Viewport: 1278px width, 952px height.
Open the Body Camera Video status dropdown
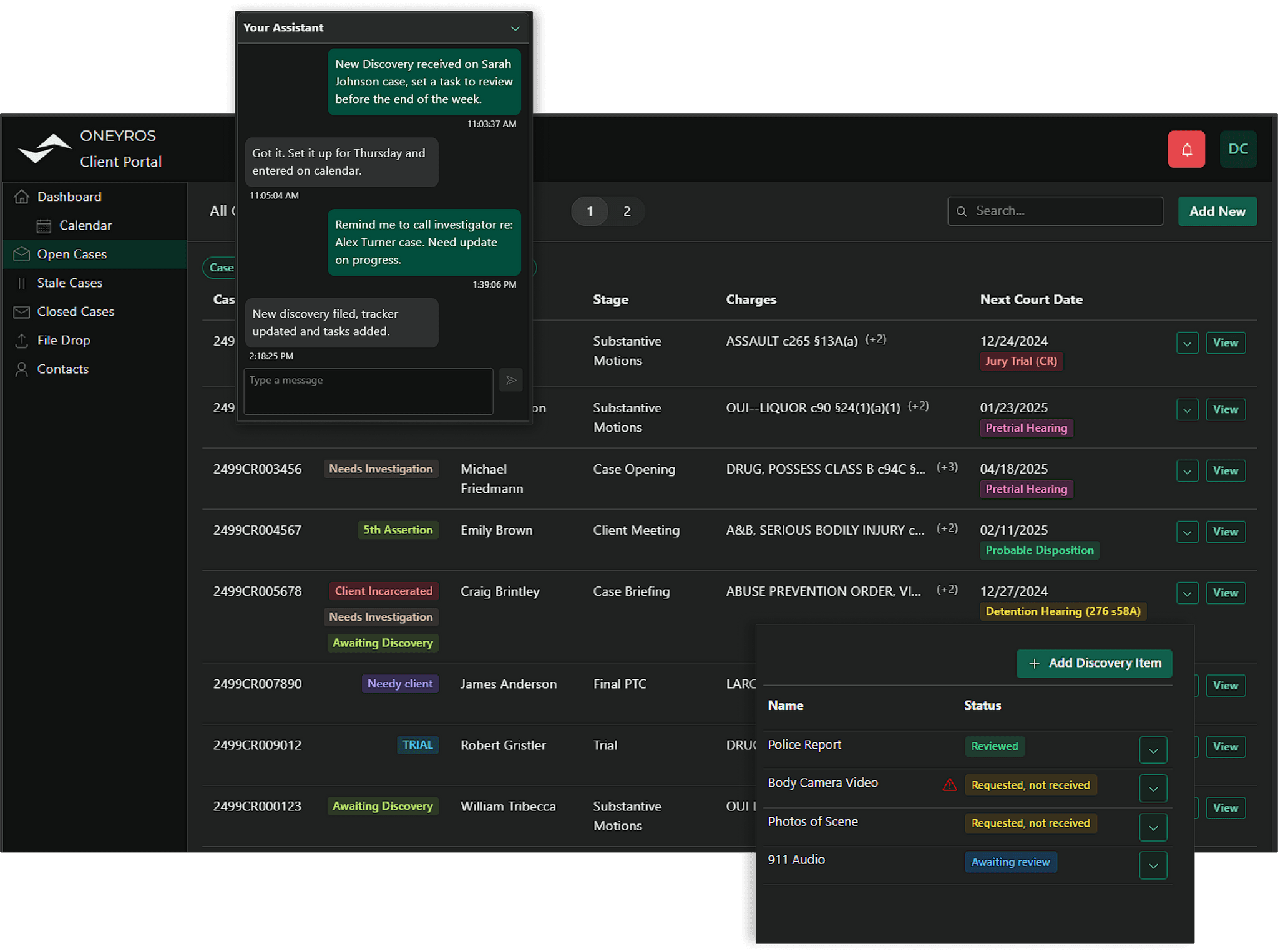tap(1153, 789)
